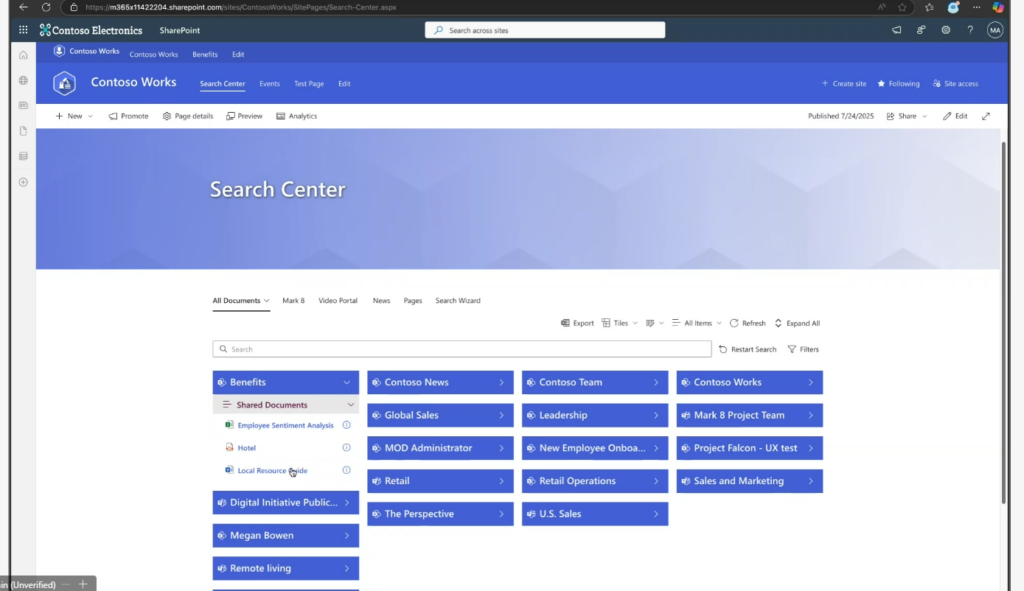Show info for Employee Sentiment Analysis
The width and height of the screenshot is (1024, 591).
pos(347,425)
